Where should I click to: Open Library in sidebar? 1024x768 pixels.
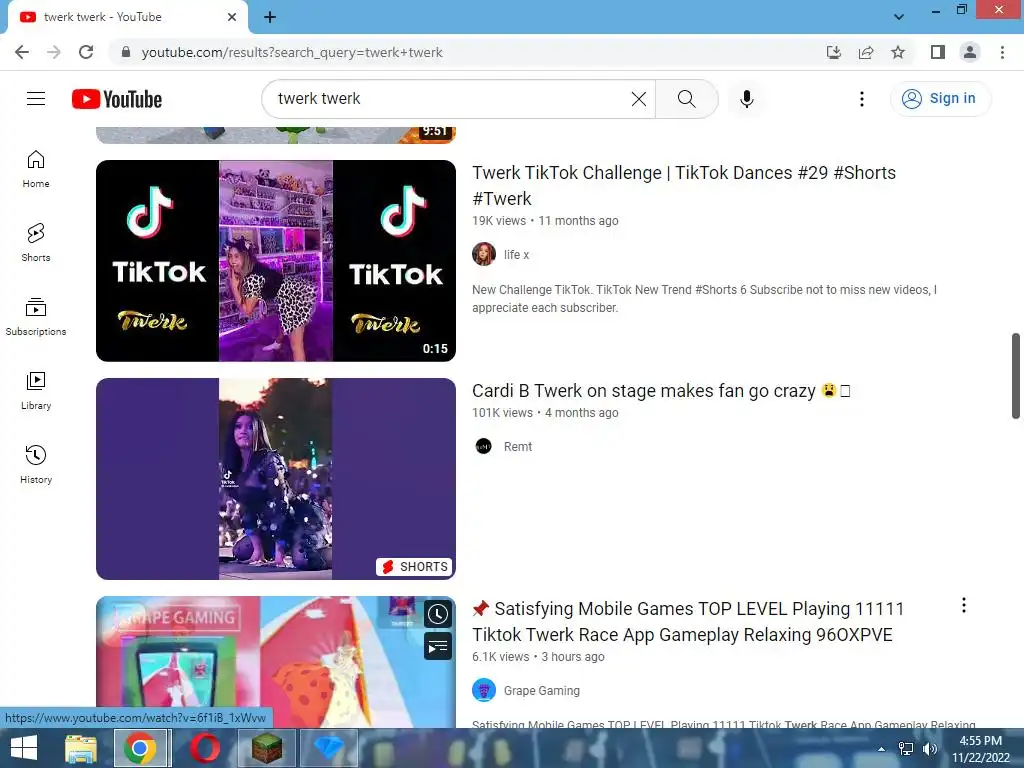pos(36,391)
